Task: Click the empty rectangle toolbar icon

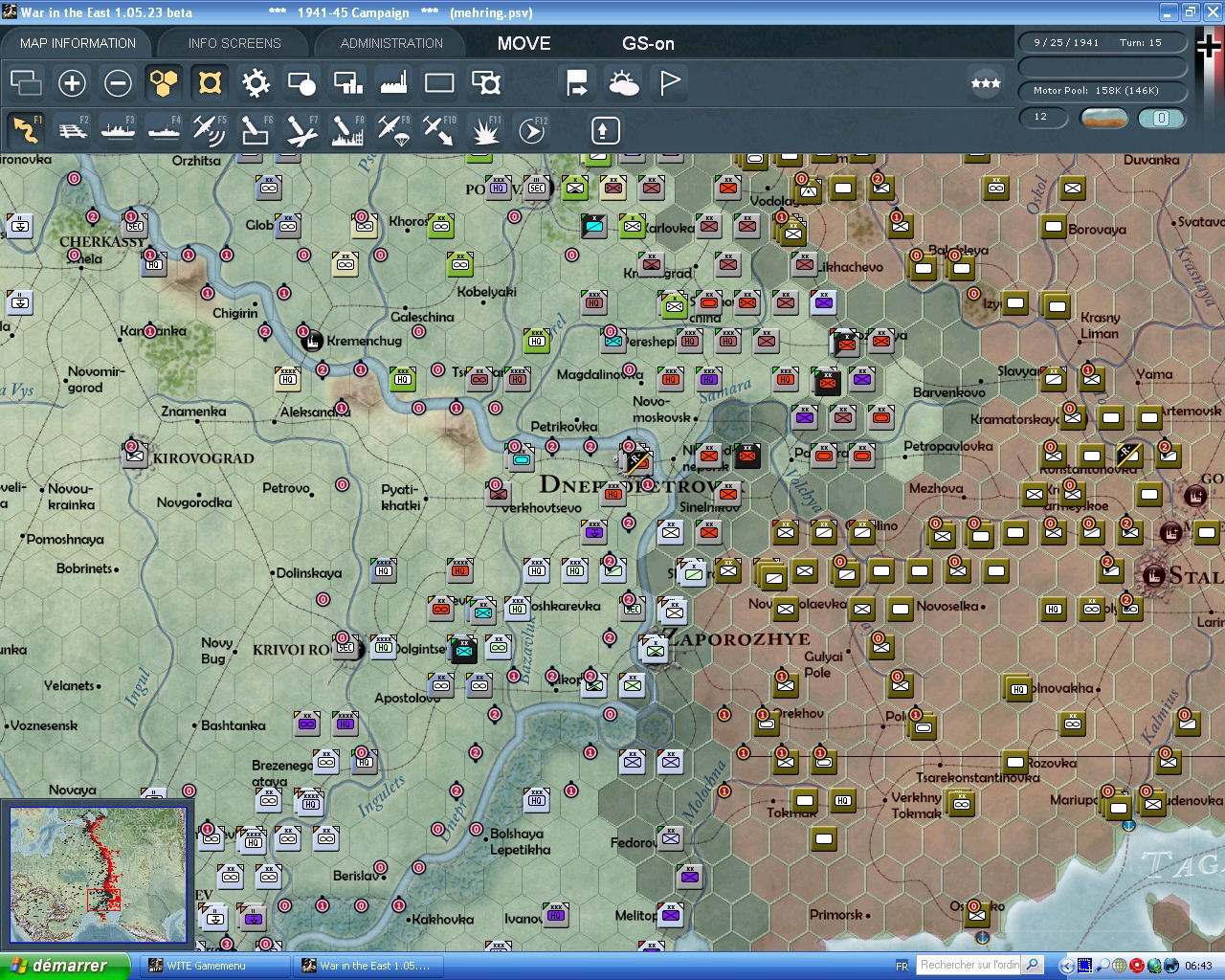Action: point(439,83)
